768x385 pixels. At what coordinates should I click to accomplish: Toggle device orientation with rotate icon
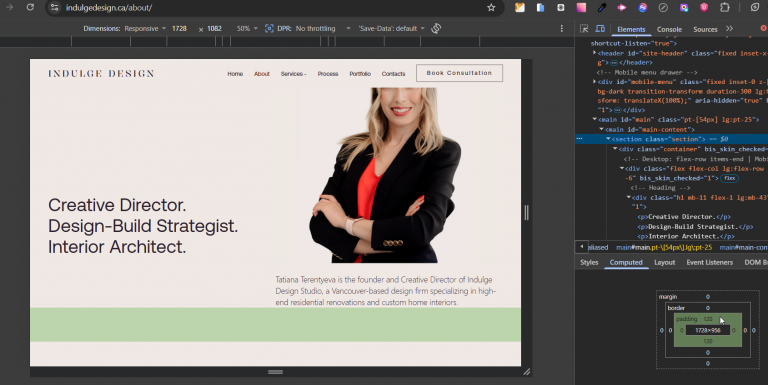(436, 28)
